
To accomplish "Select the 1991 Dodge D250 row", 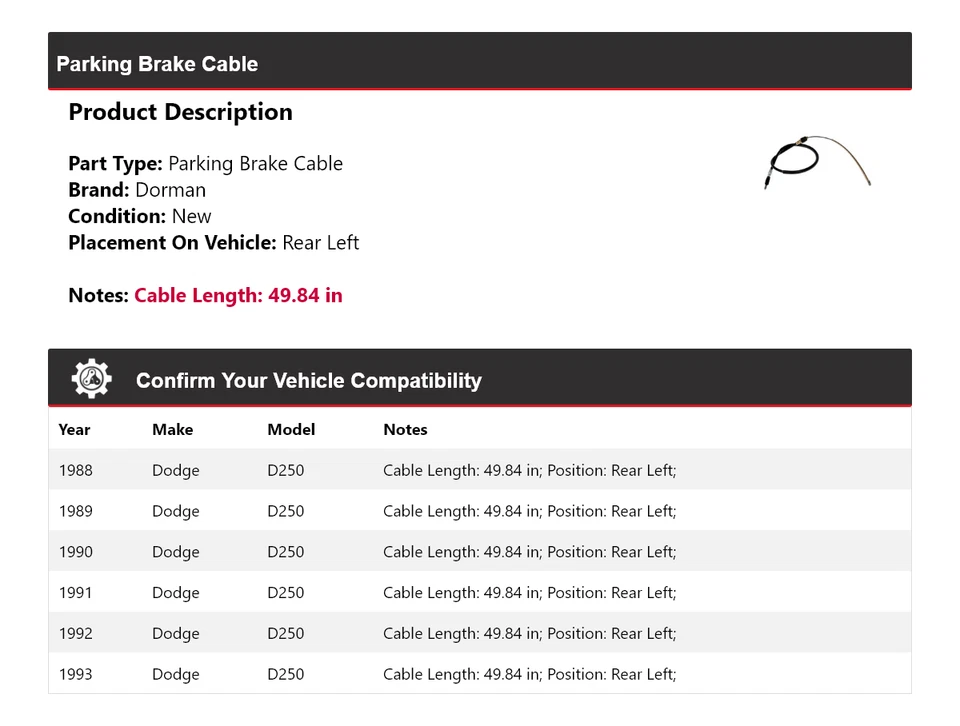I will (479, 593).
